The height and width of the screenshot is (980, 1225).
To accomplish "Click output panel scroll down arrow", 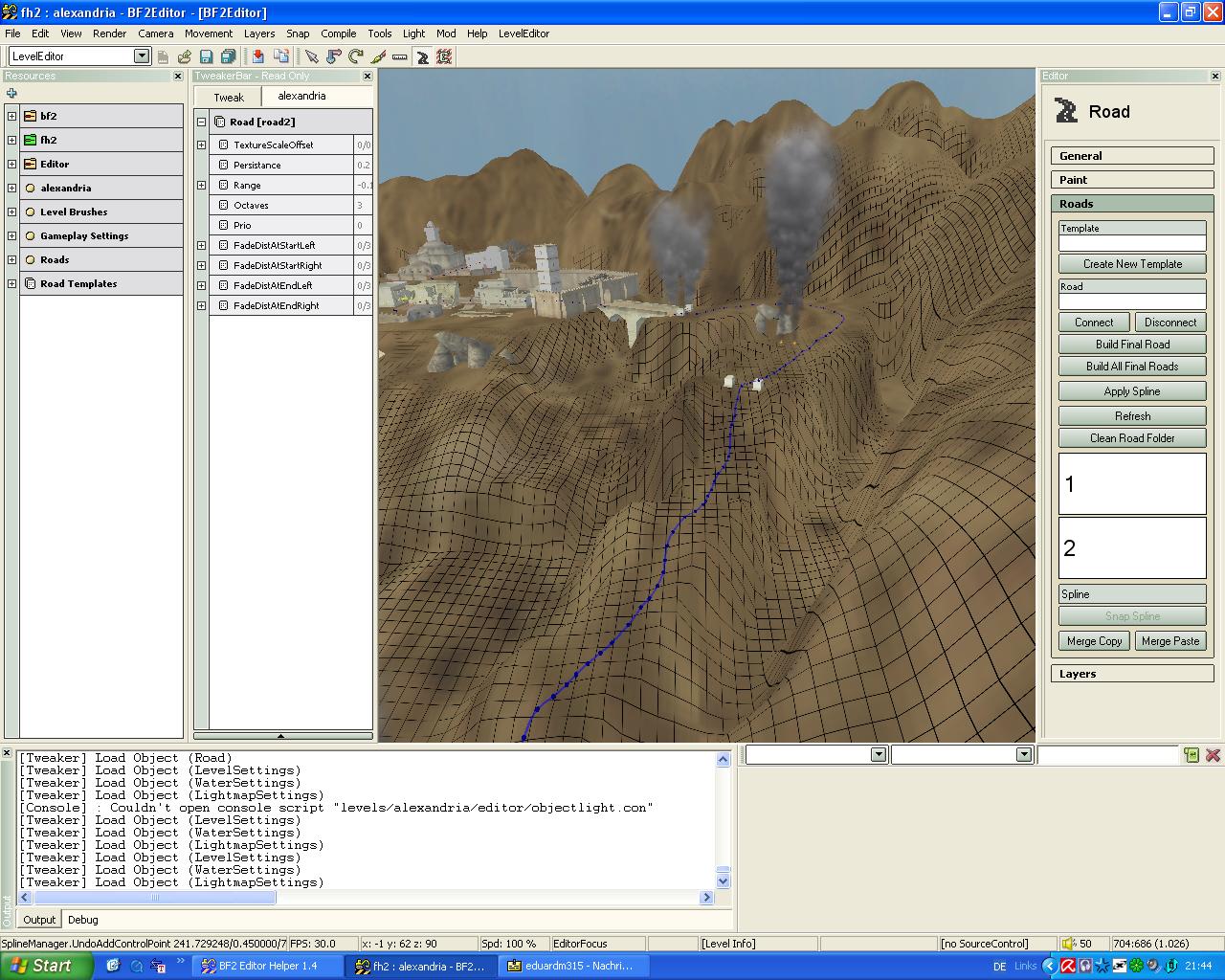I will coord(723,881).
